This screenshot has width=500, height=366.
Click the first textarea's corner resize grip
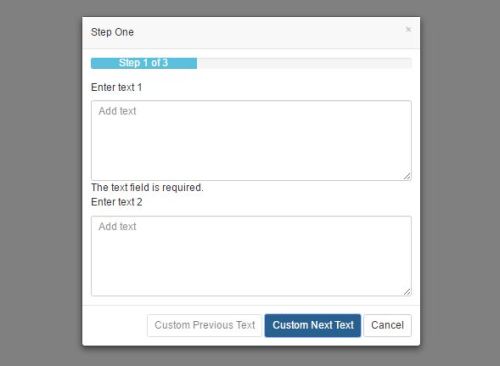pyautogui.click(x=407, y=176)
